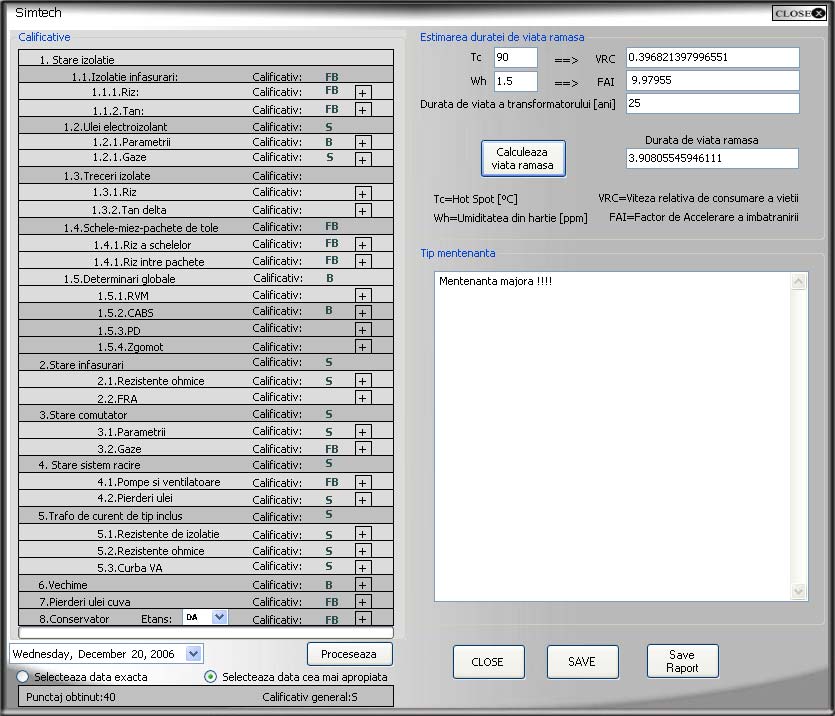Image resolution: width=835 pixels, height=716 pixels.
Task: Open plus button for 1.3.1.Riz
Action: tap(363, 193)
